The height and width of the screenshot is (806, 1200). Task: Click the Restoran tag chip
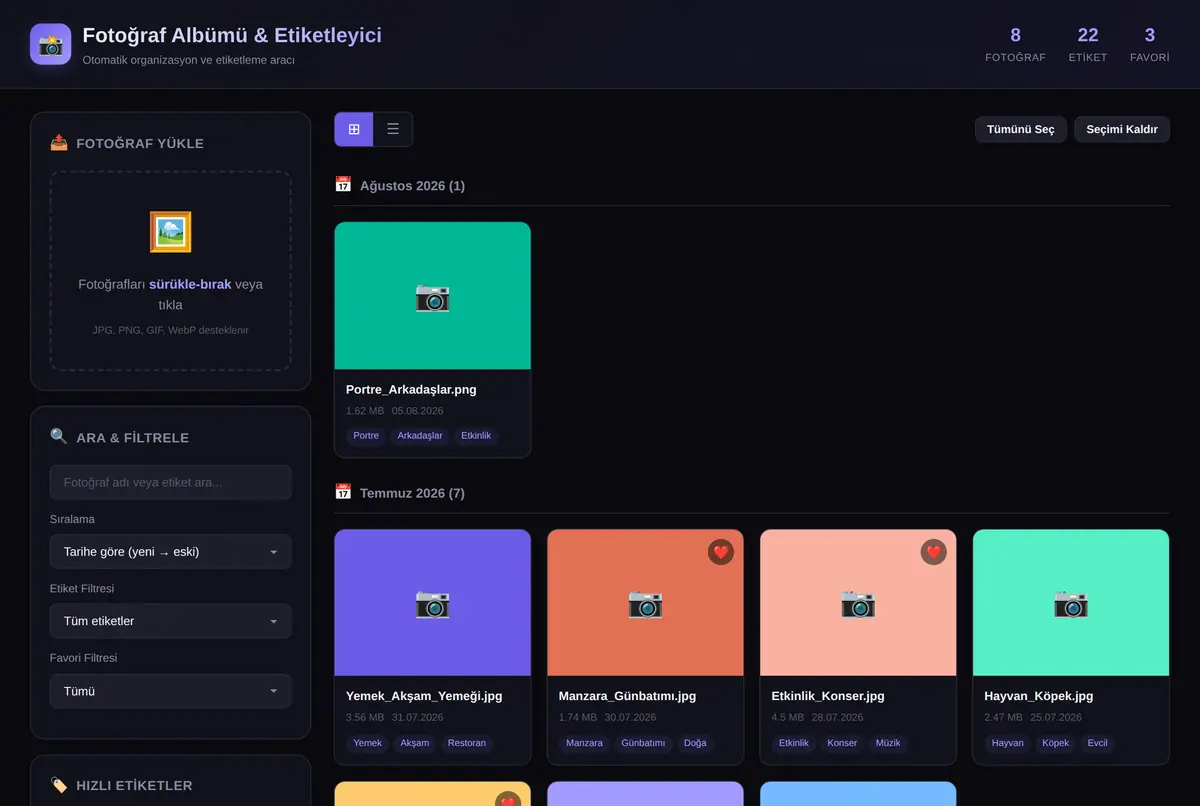click(467, 743)
